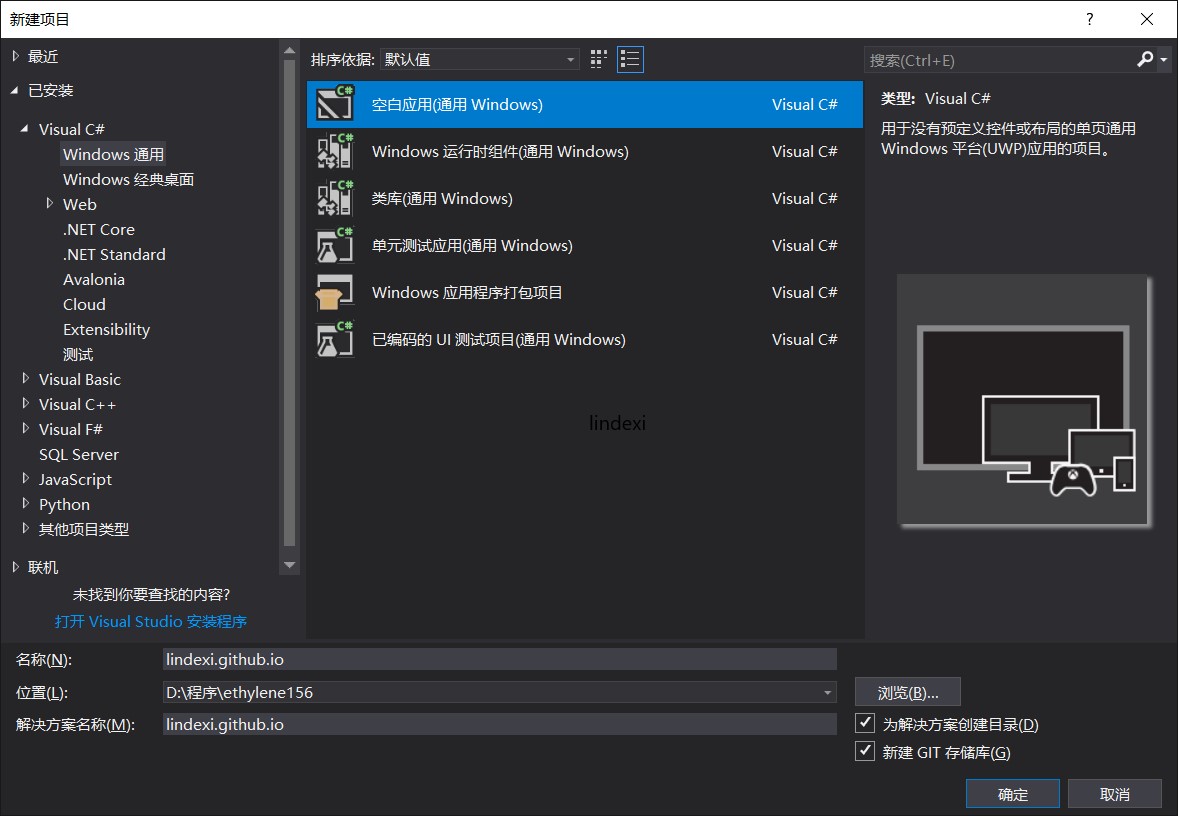Select the 空白应用(通用 Windows) template
The image size is (1178, 816).
tap(500, 104)
